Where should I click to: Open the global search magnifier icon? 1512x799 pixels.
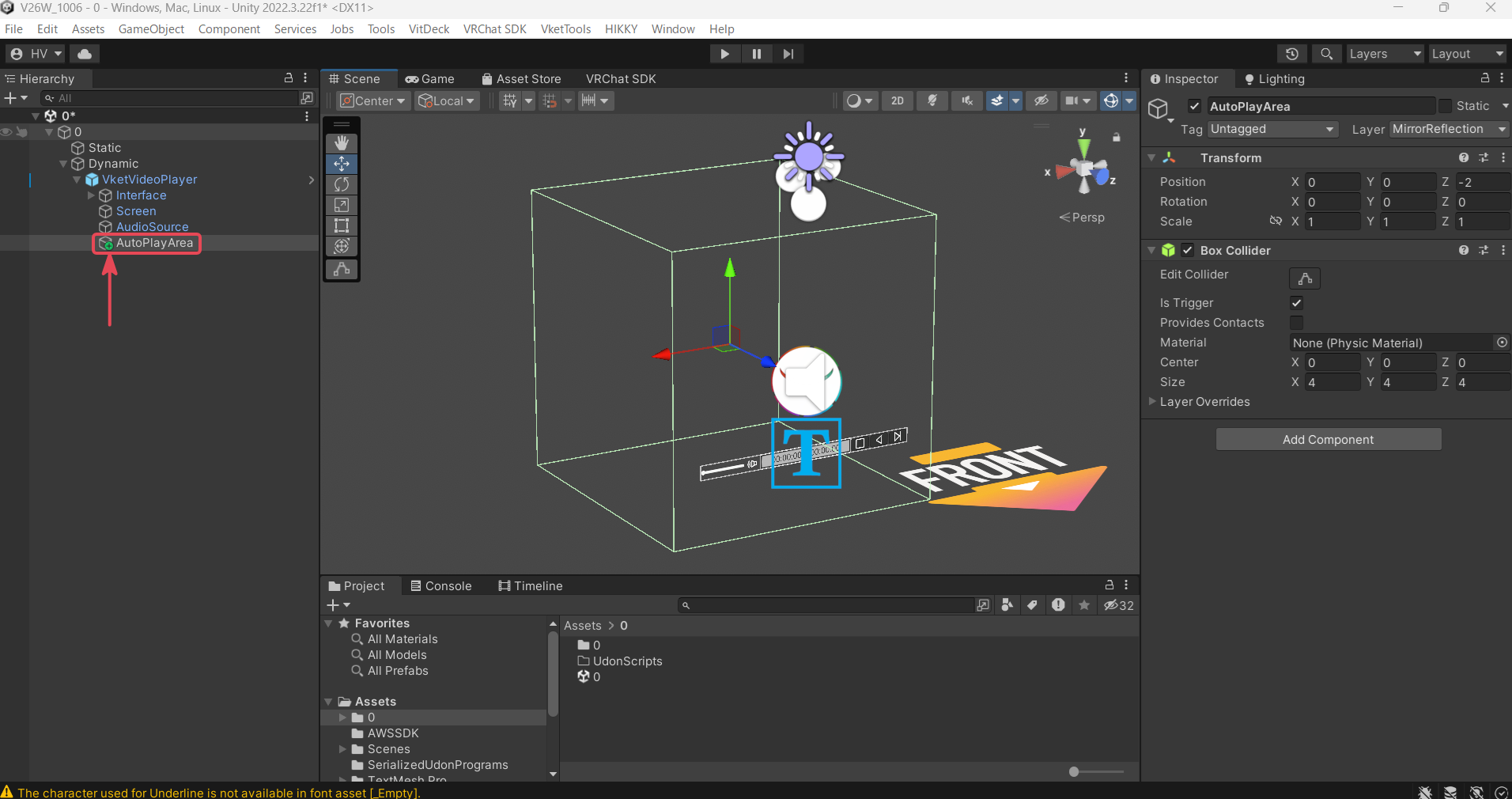1327,54
